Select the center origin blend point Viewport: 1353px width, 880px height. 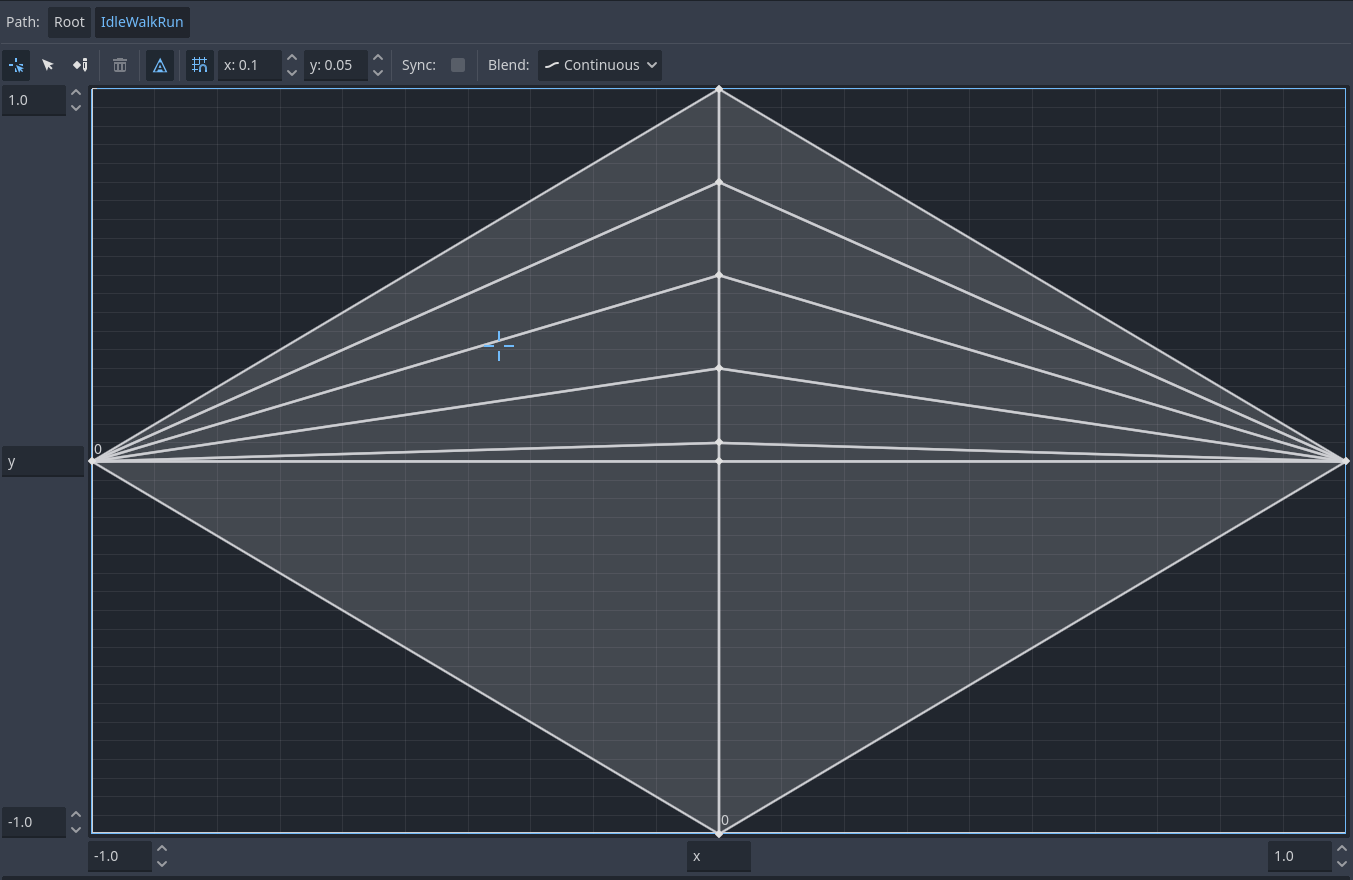[719, 461]
